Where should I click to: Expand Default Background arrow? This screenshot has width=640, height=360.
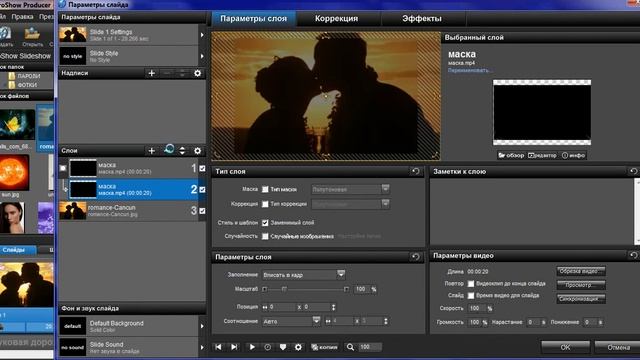tap(202, 326)
